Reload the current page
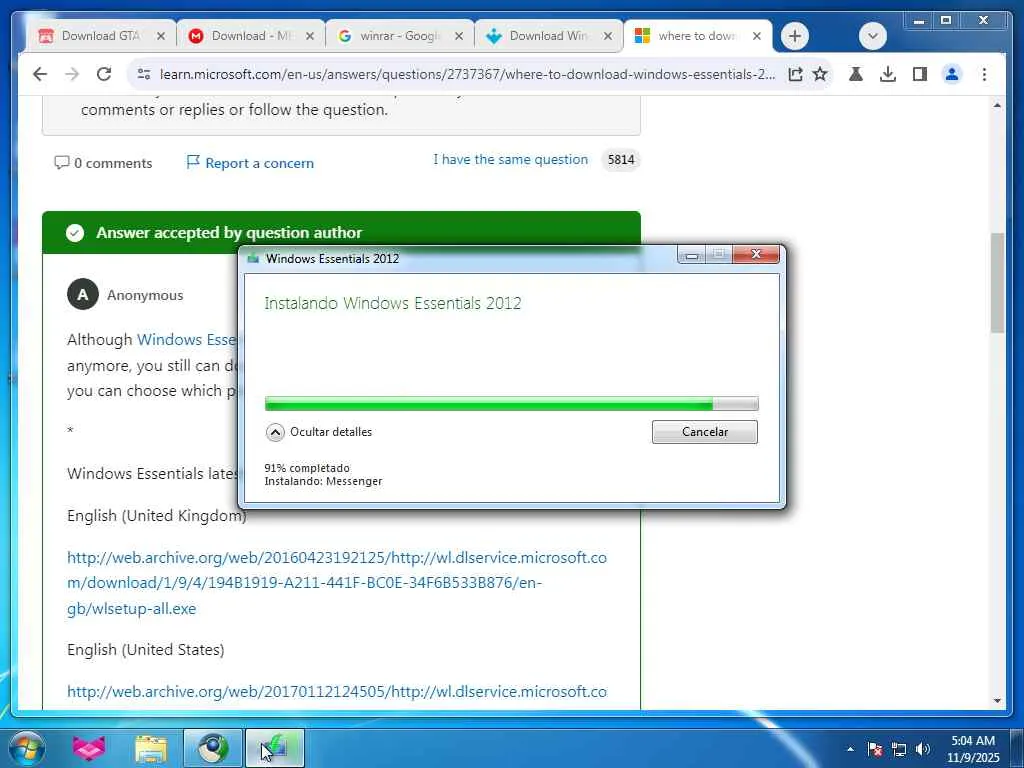Screen dimensions: 1024x768 tap(104, 74)
